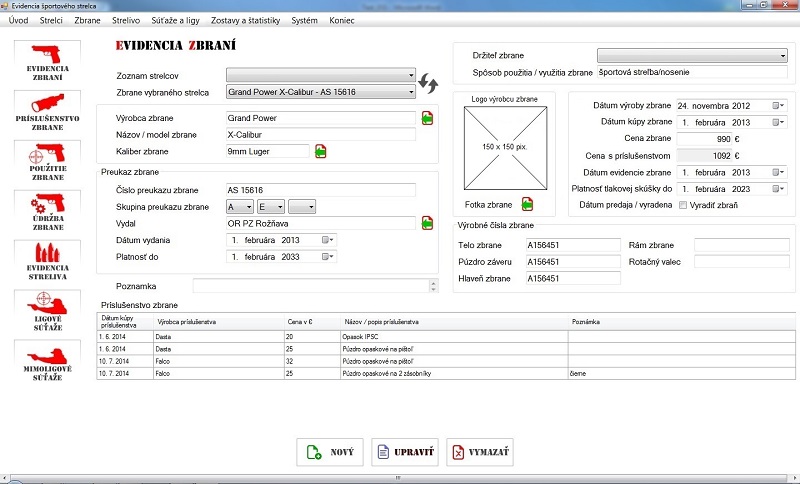Click the NOVÝ button
The image size is (800, 484).
click(x=329, y=453)
